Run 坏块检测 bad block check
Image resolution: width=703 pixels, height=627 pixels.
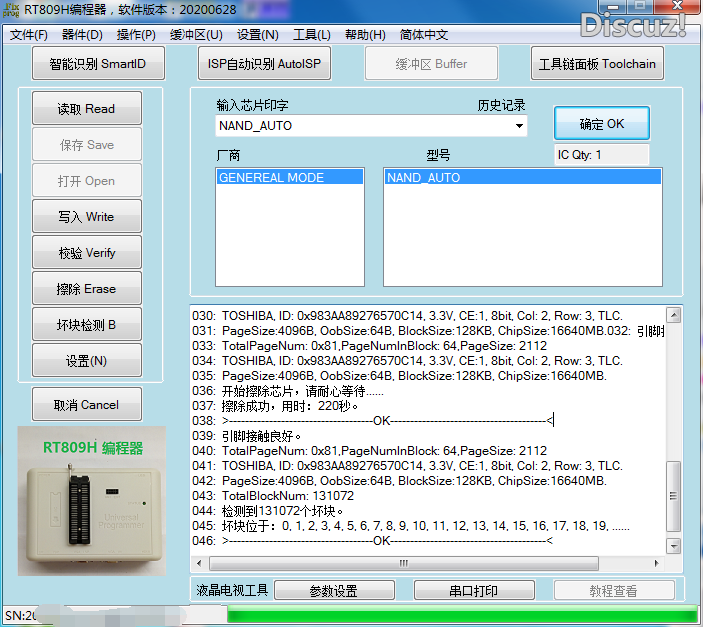pyautogui.click(x=87, y=325)
